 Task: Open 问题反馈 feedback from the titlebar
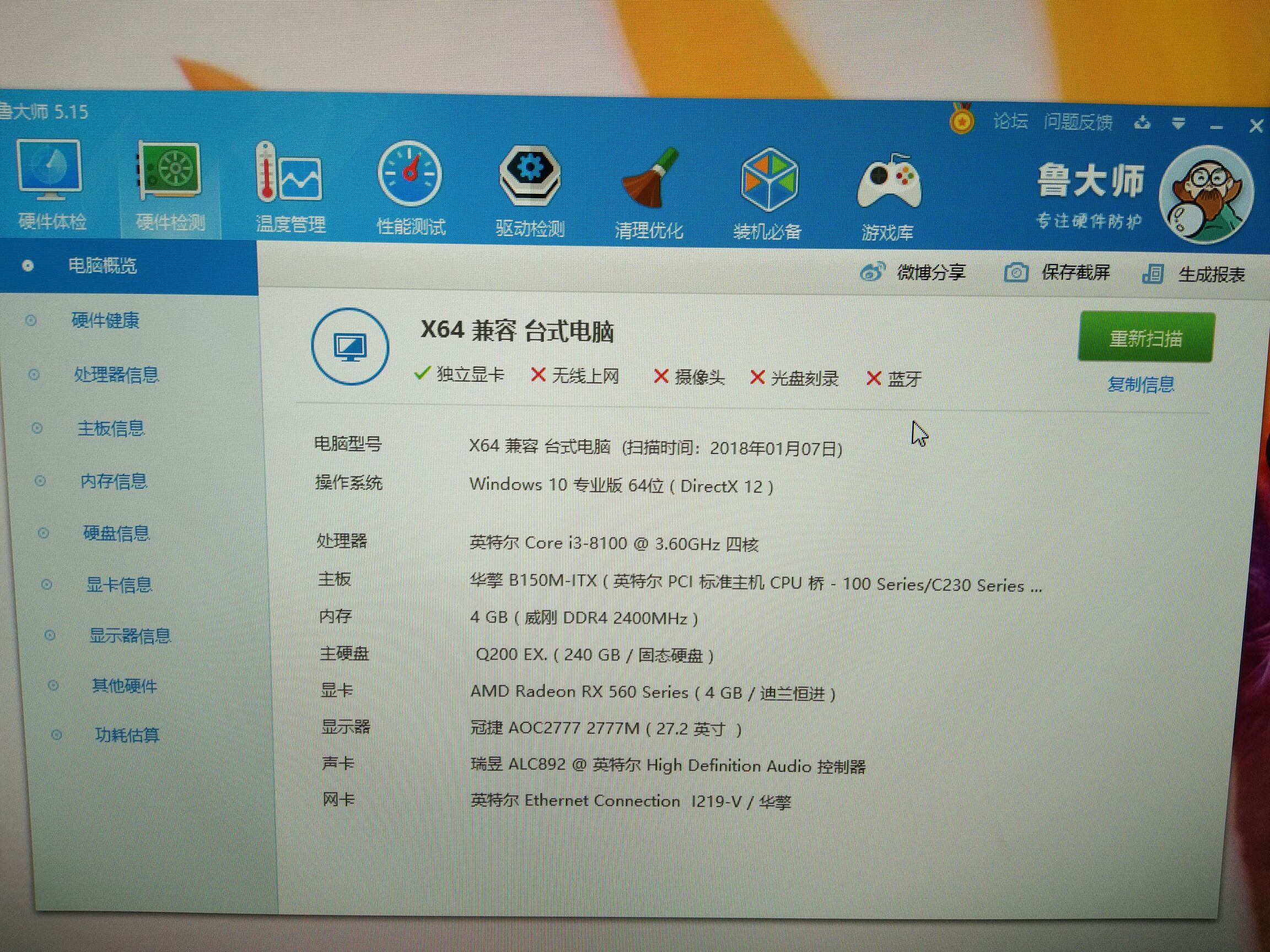point(1078,121)
